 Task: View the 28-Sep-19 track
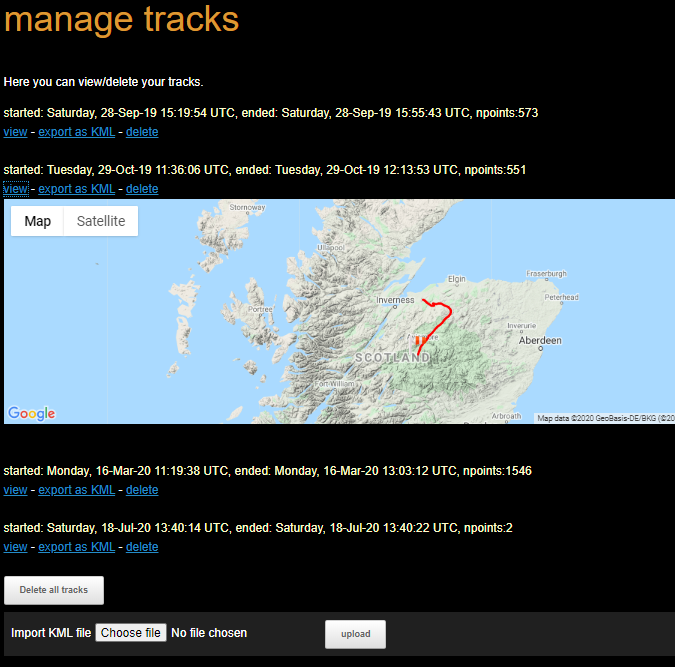[15, 132]
